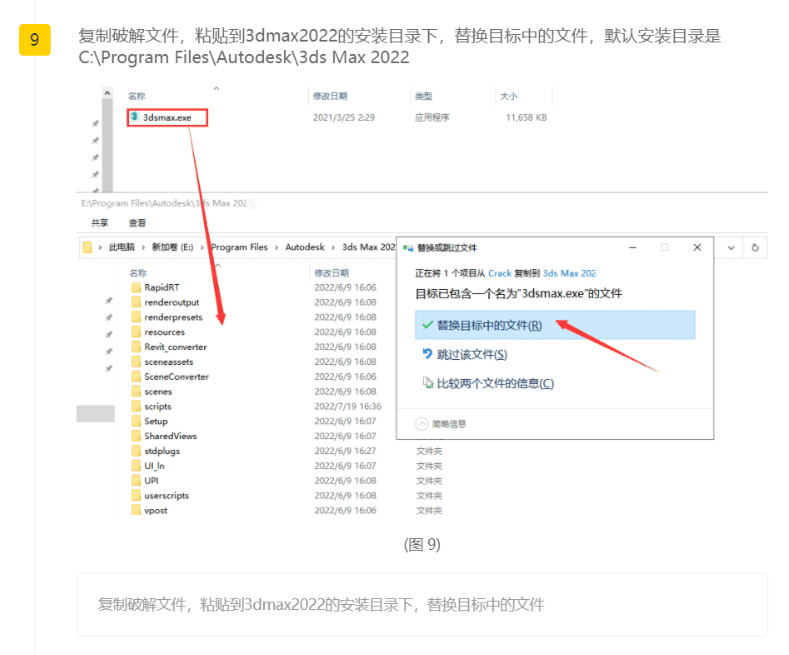Open address bar history dropdown

[x=731, y=248]
